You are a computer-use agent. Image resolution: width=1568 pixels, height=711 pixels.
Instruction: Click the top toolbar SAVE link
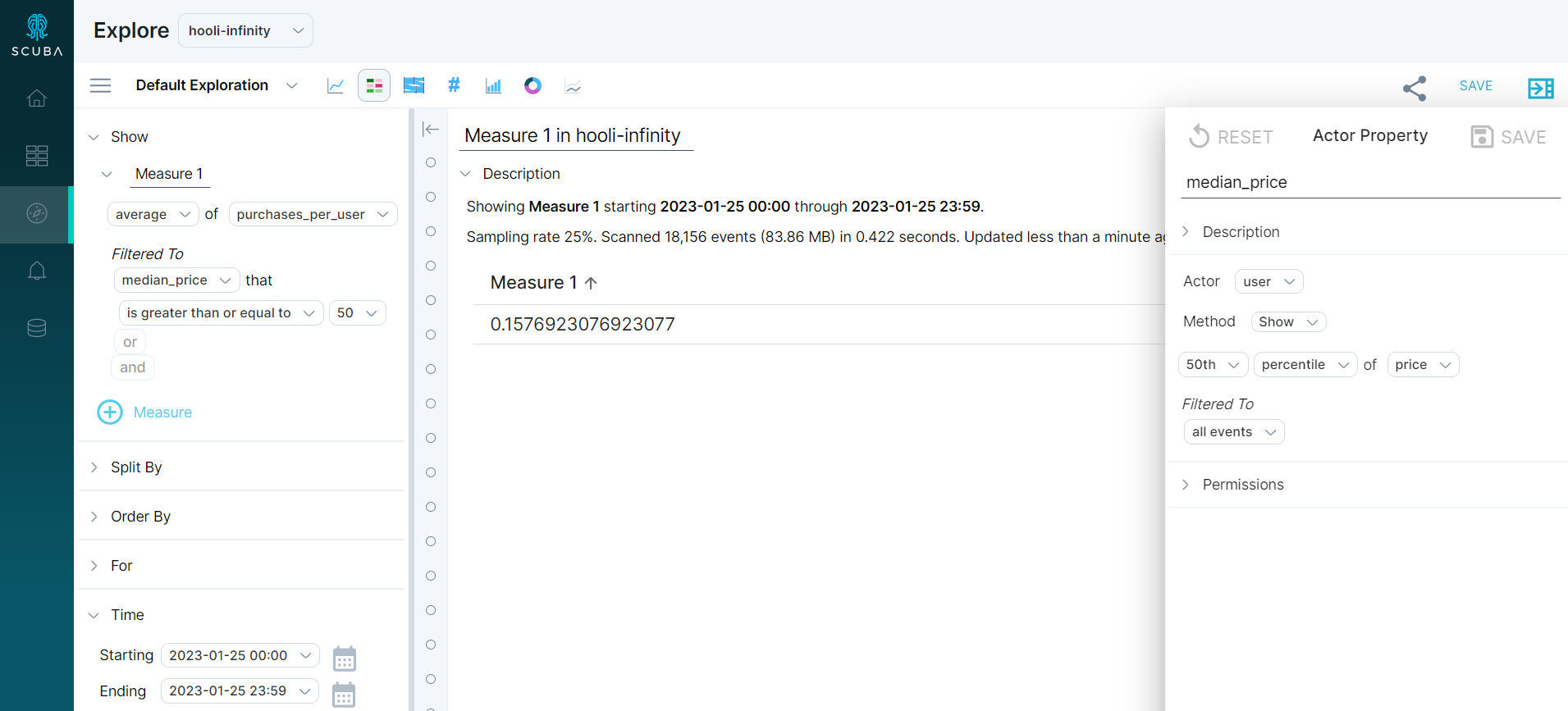tap(1475, 85)
